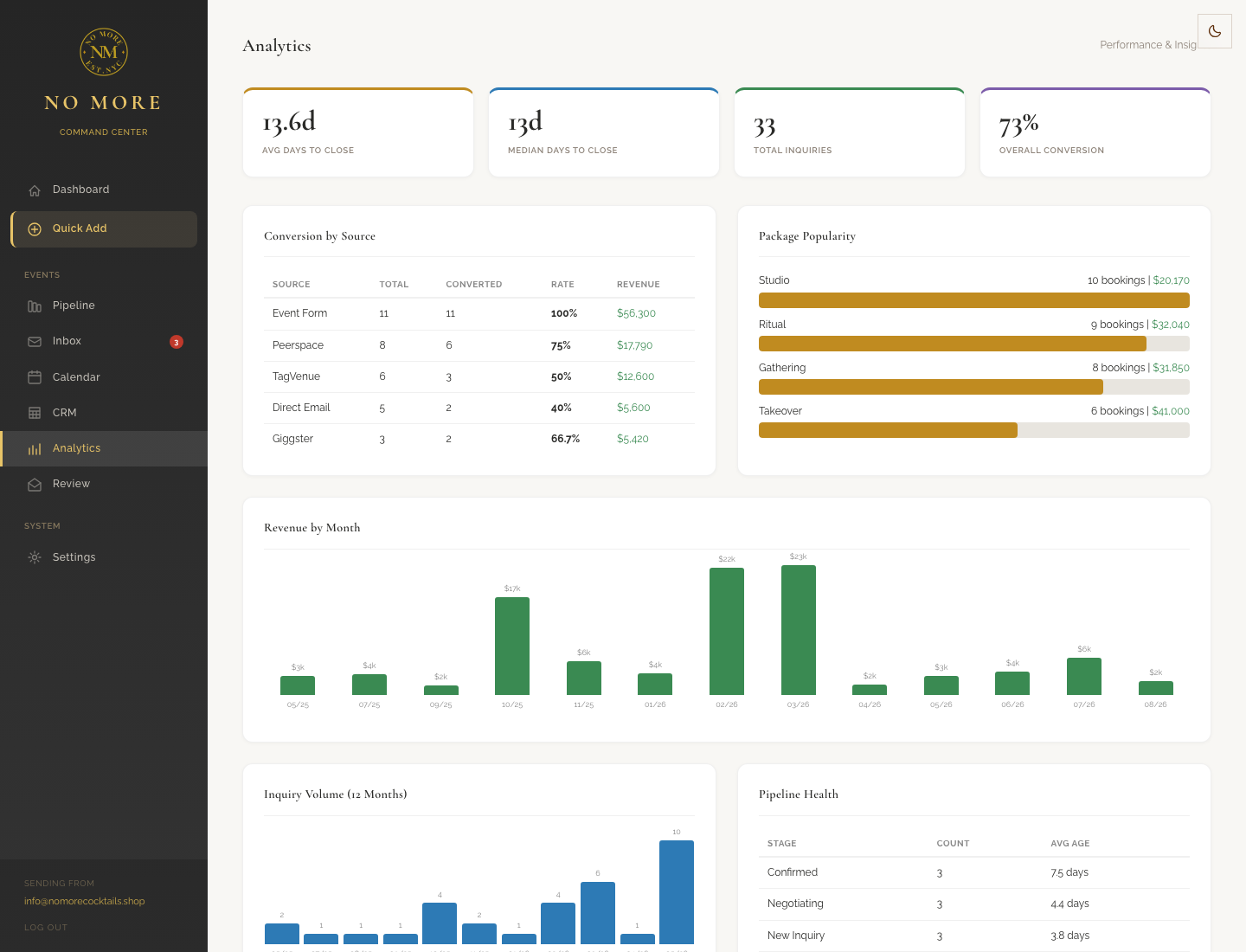The width and height of the screenshot is (1246, 952).
Task: Click the red Inbox badge showing 3
Action: [177, 342]
